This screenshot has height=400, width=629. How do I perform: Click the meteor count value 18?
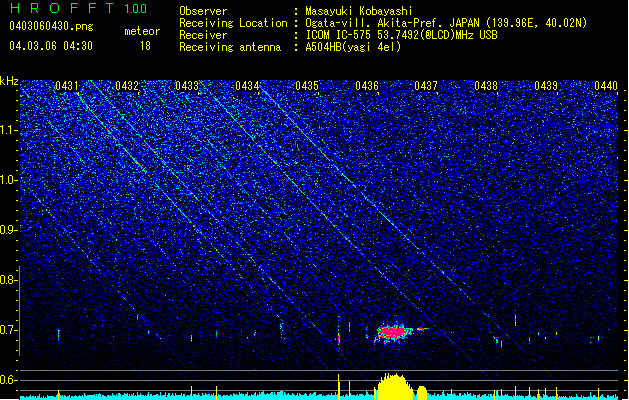(145, 46)
